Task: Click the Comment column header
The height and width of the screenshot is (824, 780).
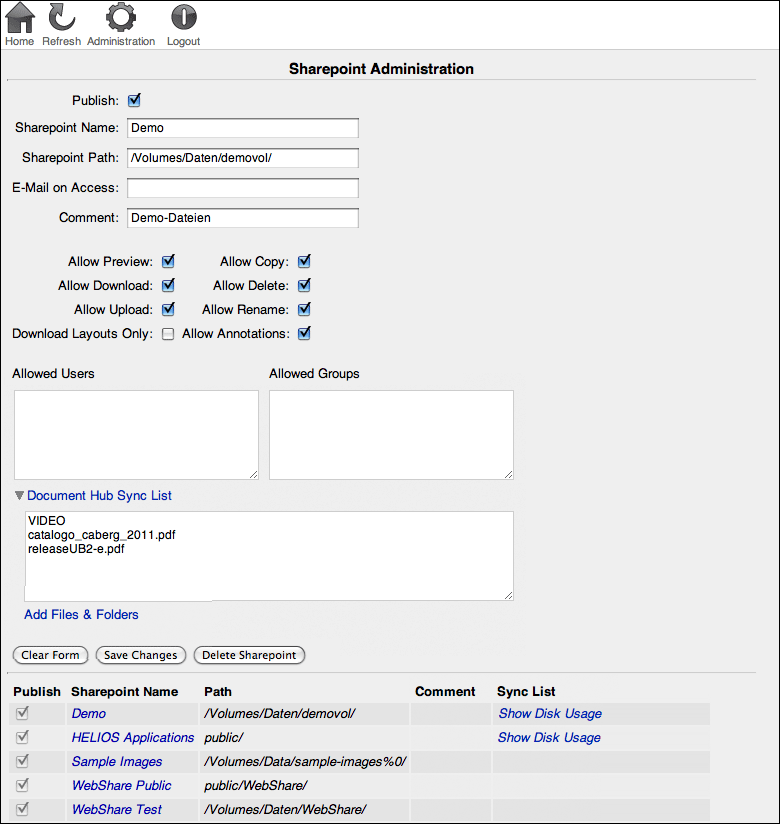Action: (445, 692)
